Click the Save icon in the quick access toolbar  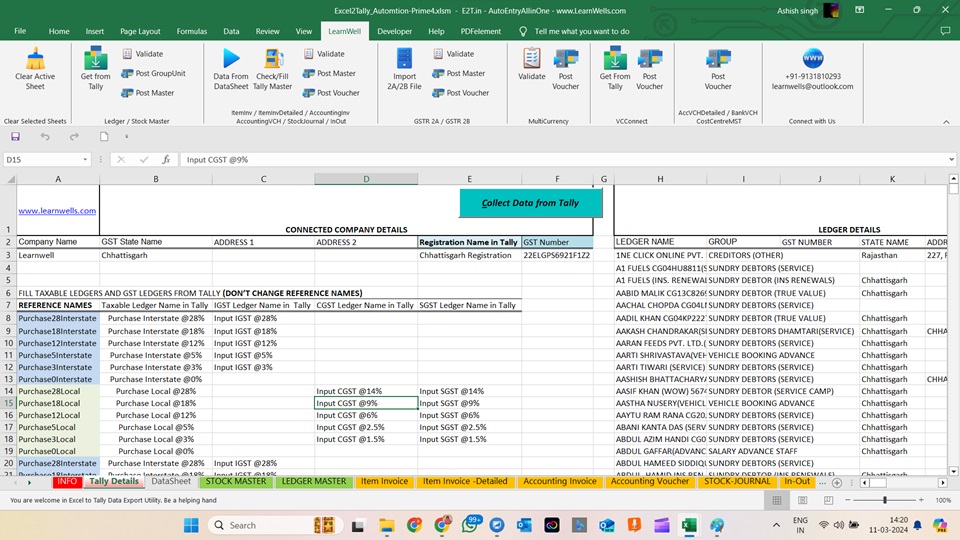pyautogui.click(x=16, y=137)
